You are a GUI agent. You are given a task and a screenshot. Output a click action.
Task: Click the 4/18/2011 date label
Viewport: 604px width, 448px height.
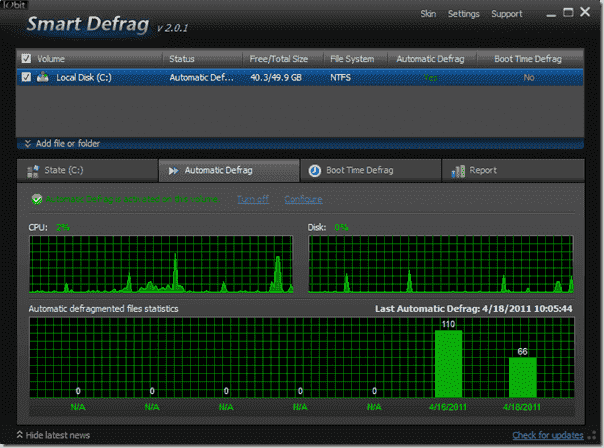(x=522, y=407)
